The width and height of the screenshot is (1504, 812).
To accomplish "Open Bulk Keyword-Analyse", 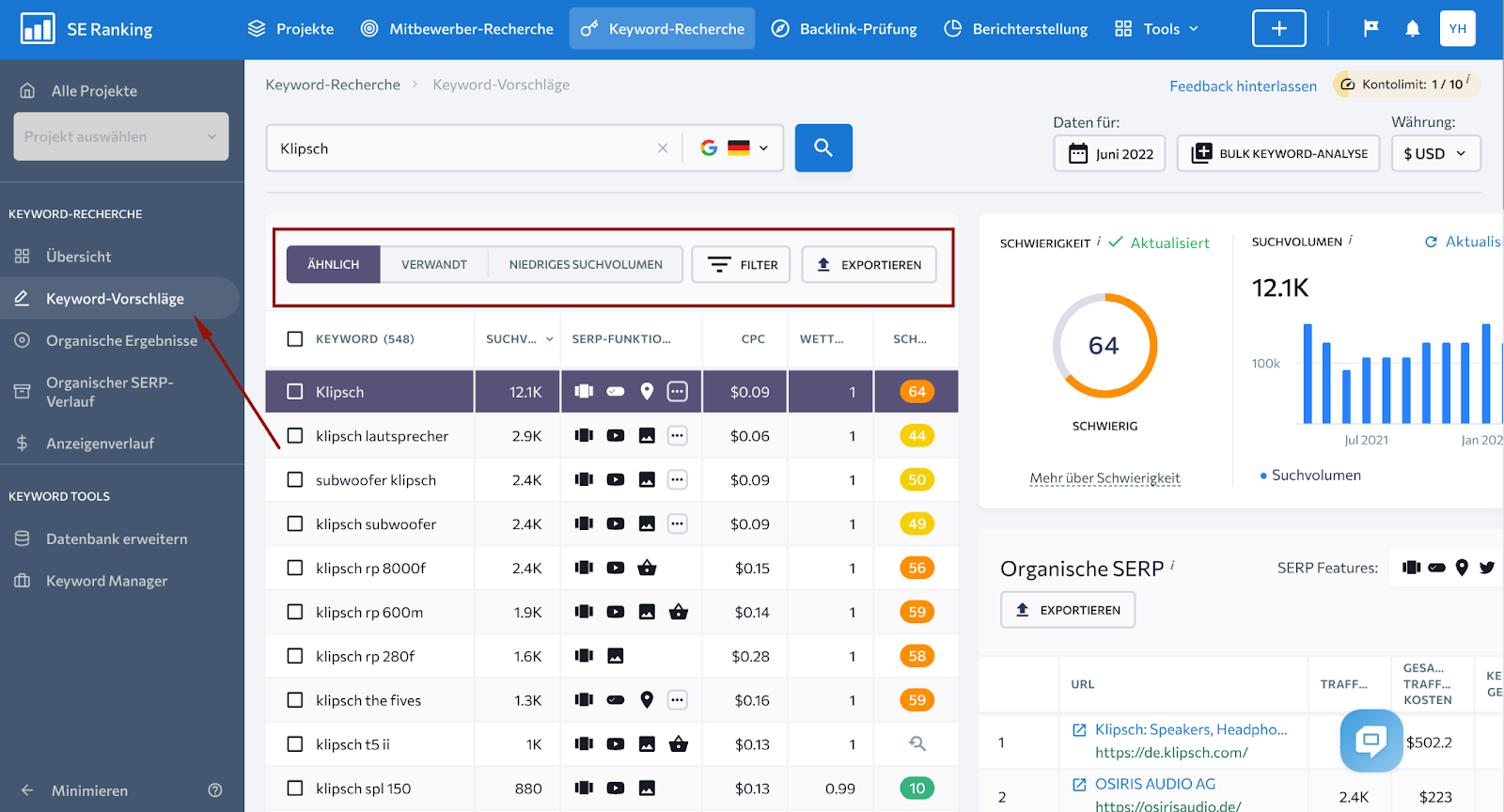I will (x=1279, y=153).
